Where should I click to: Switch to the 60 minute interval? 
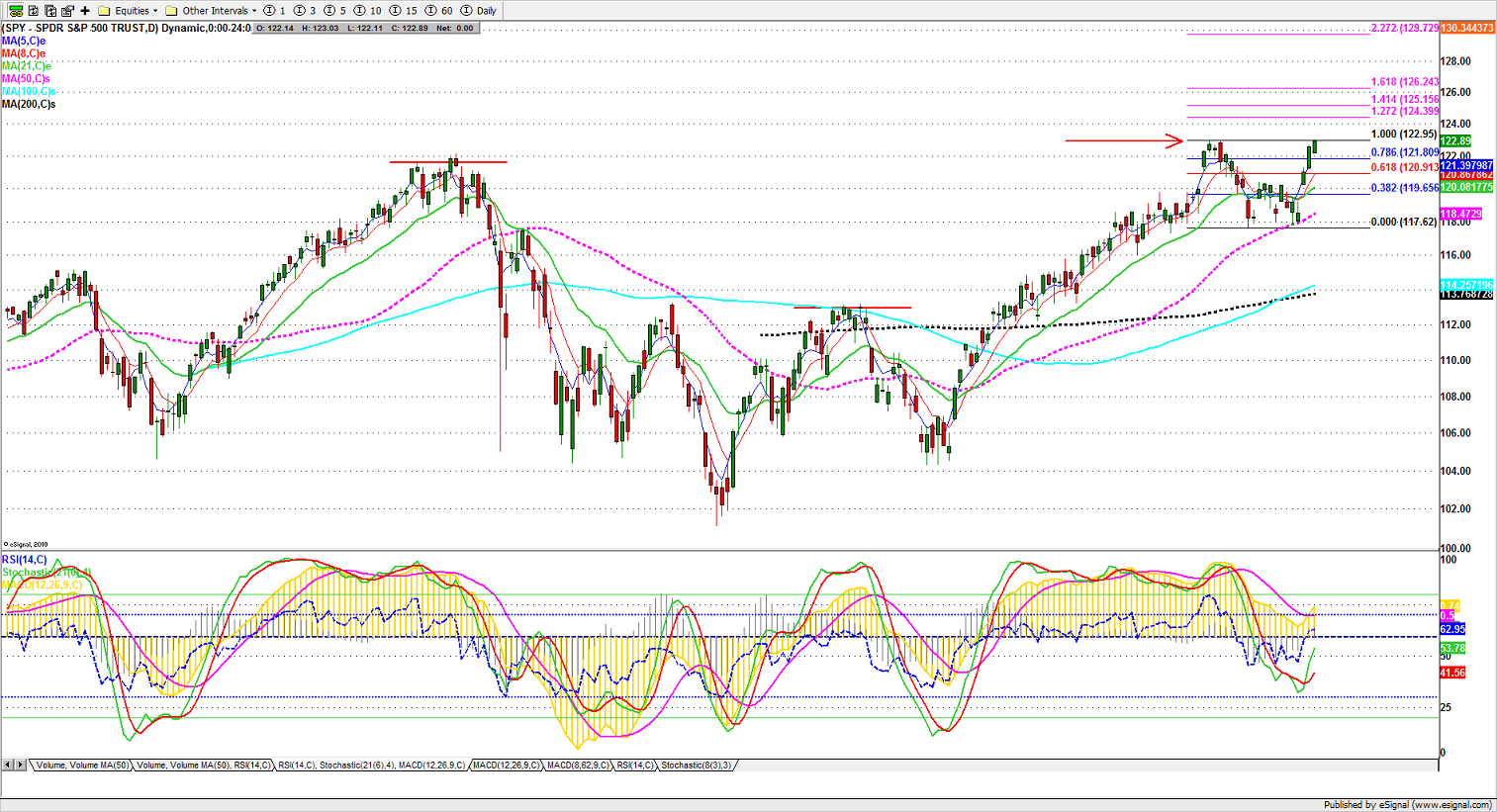click(439, 11)
